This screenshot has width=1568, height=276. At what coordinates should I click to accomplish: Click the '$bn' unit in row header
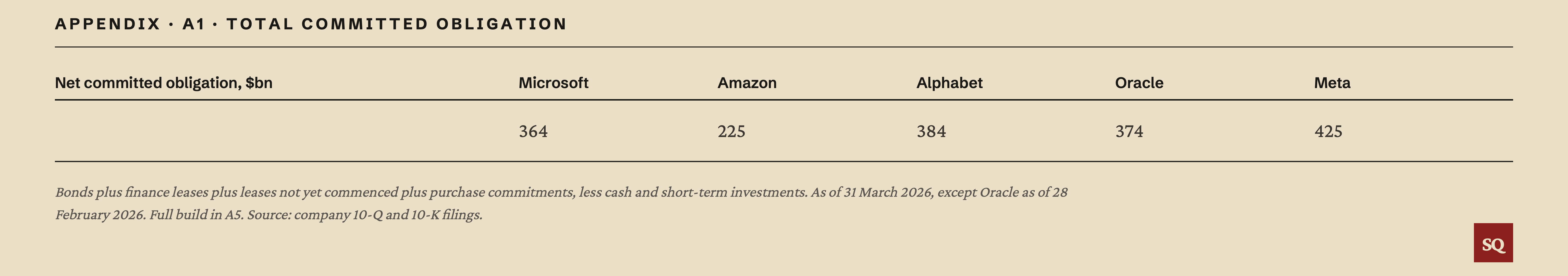tap(259, 83)
